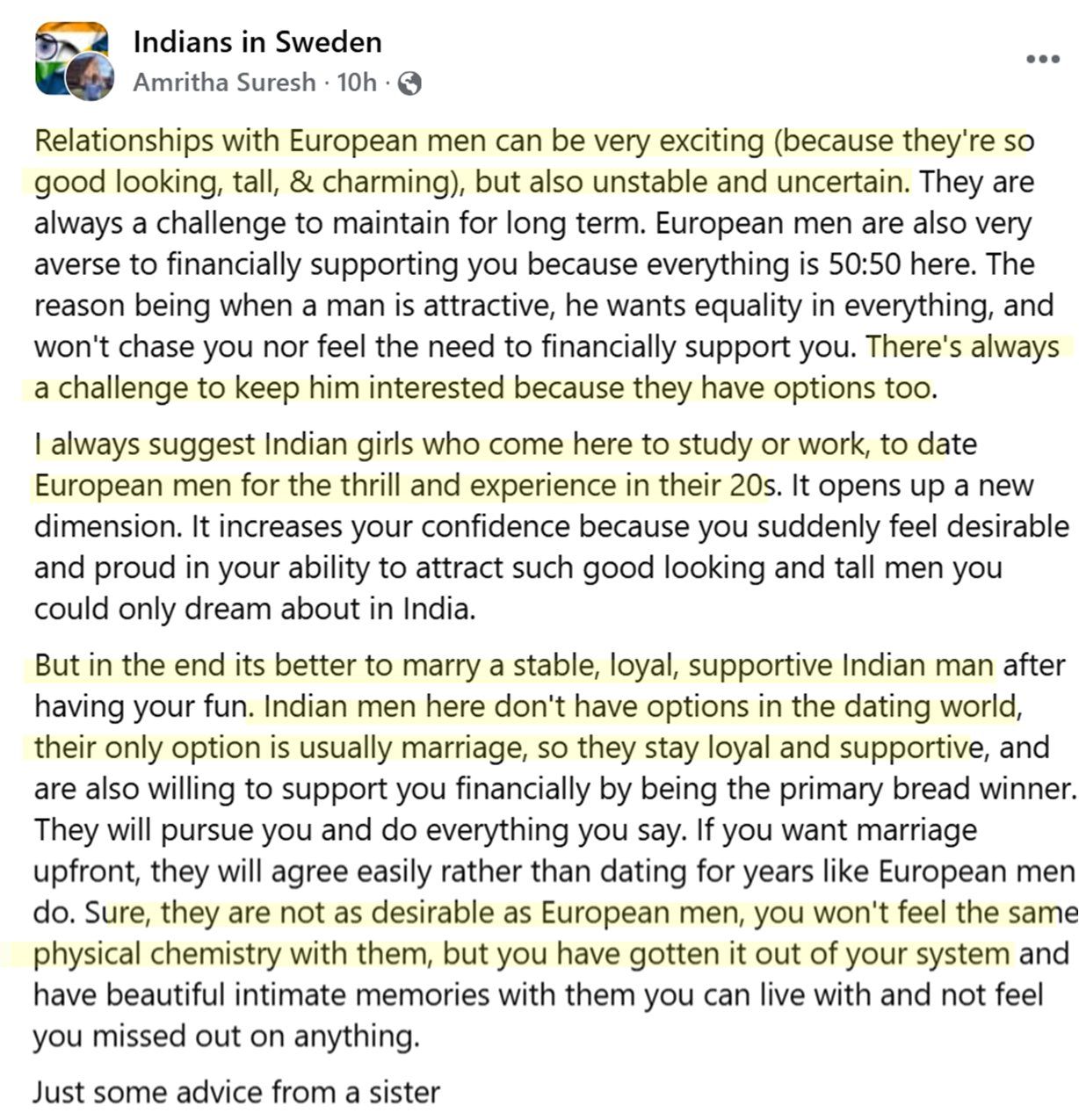Click Amritha Suresh's small profile picture
Screen dimensions: 1079x1120
point(91,77)
